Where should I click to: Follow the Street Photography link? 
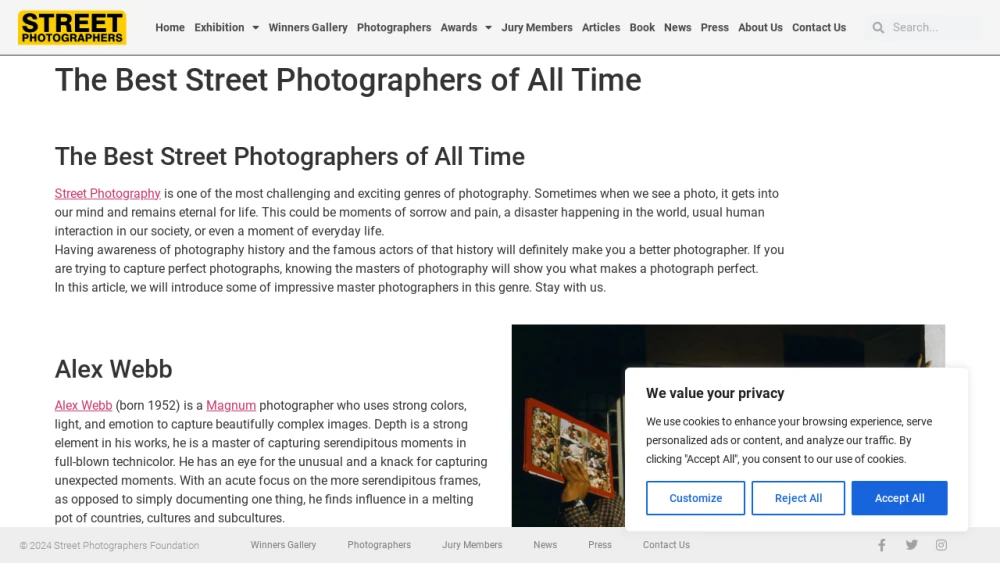point(107,194)
